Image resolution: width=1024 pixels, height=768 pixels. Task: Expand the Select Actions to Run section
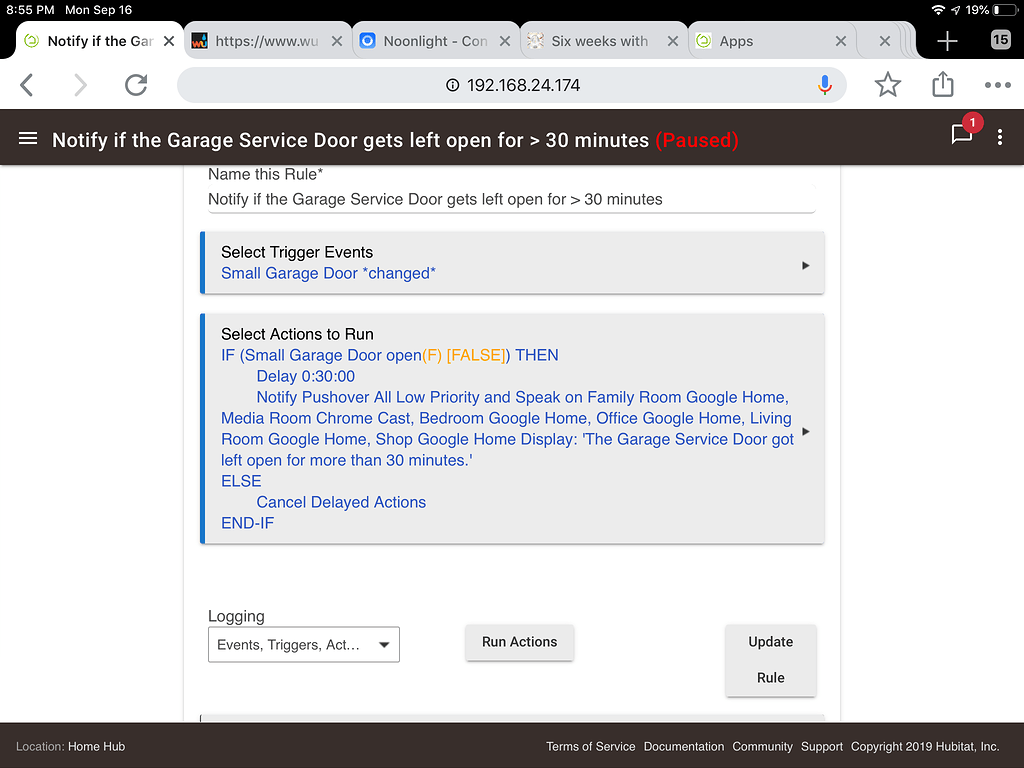coord(512,428)
